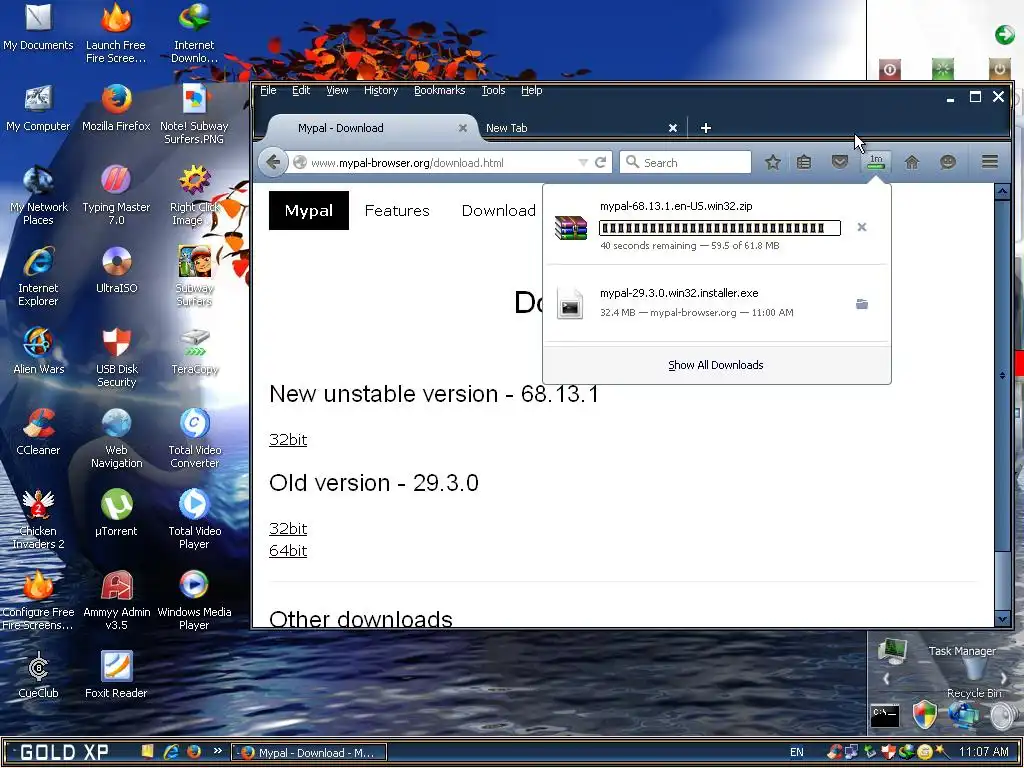Bookmark this page with the star icon
The image size is (1024, 768).
click(x=773, y=162)
